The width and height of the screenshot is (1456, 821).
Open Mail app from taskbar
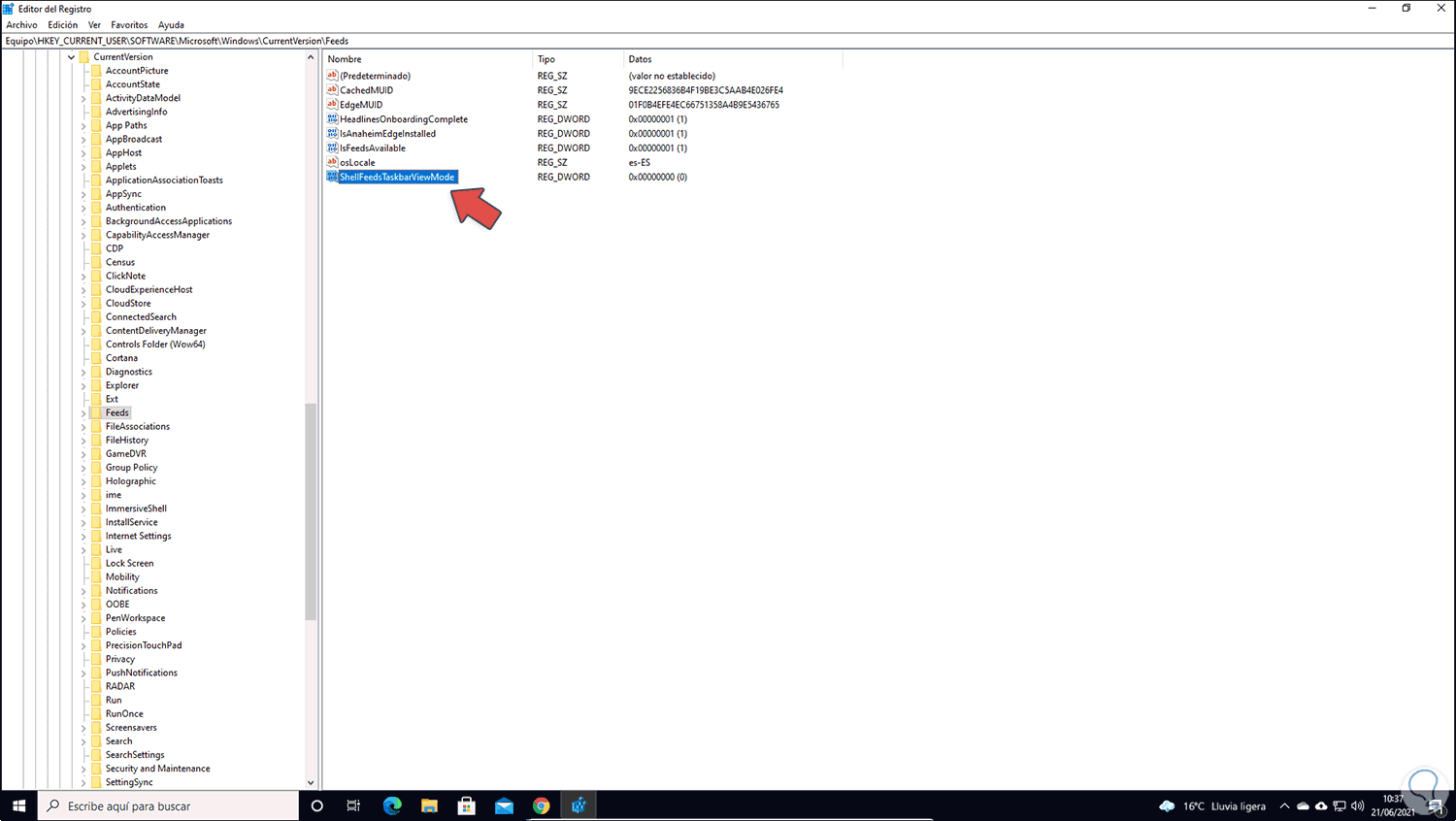pos(504,805)
